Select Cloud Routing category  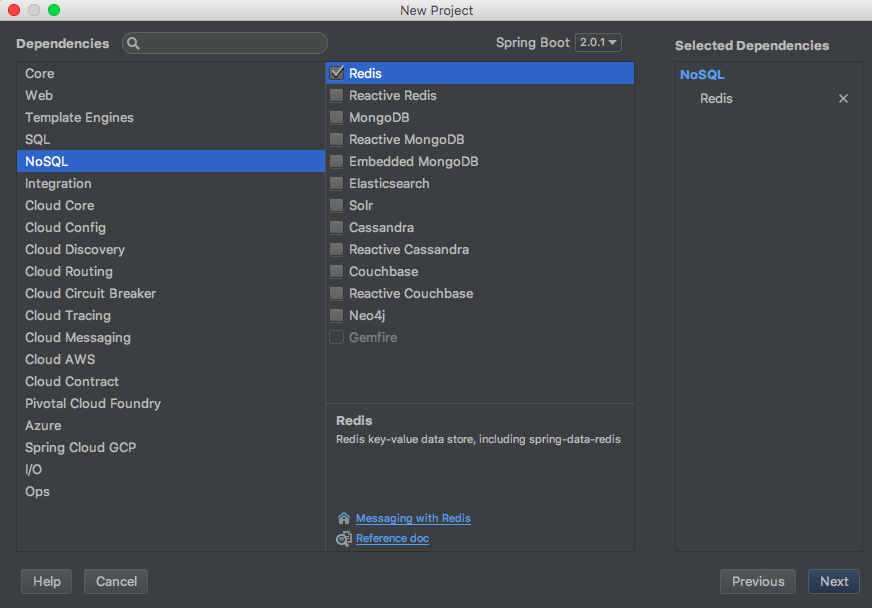(171, 271)
